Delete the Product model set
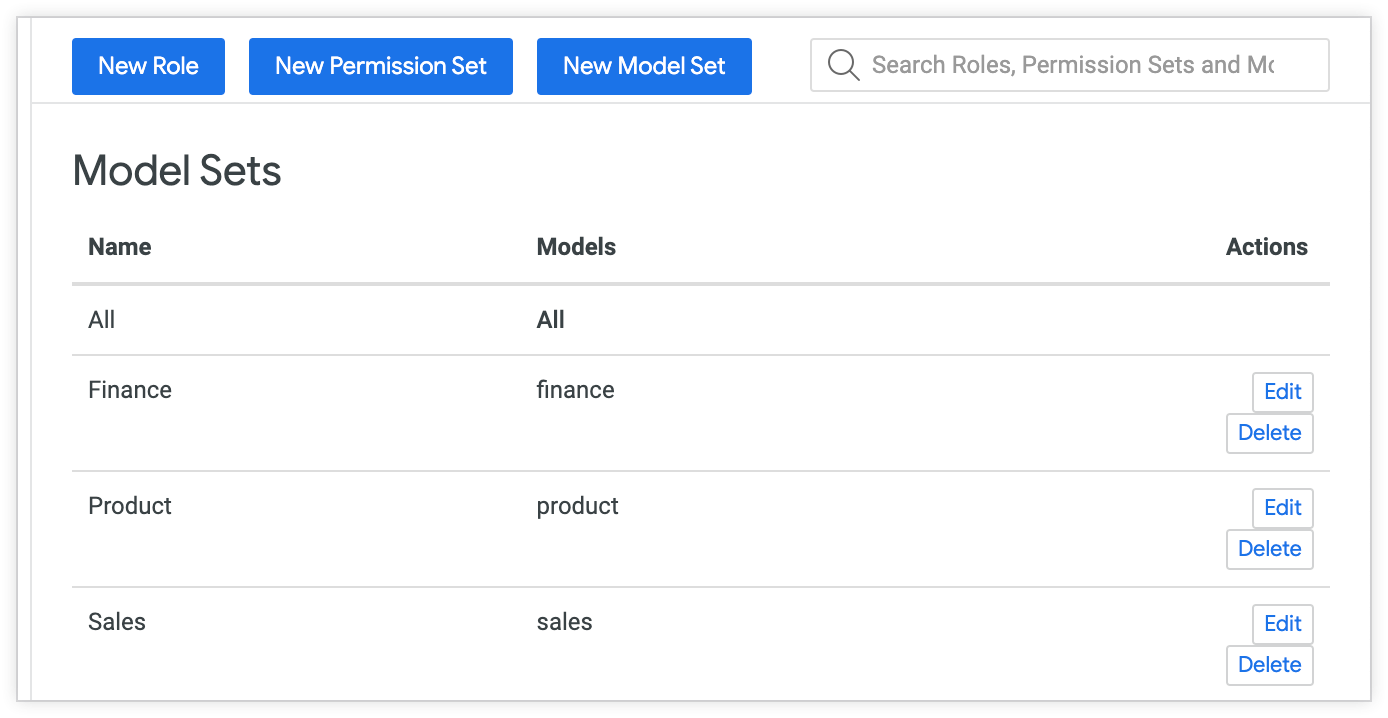This screenshot has width=1388, height=718. pyautogui.click(x=1269, y=549)
